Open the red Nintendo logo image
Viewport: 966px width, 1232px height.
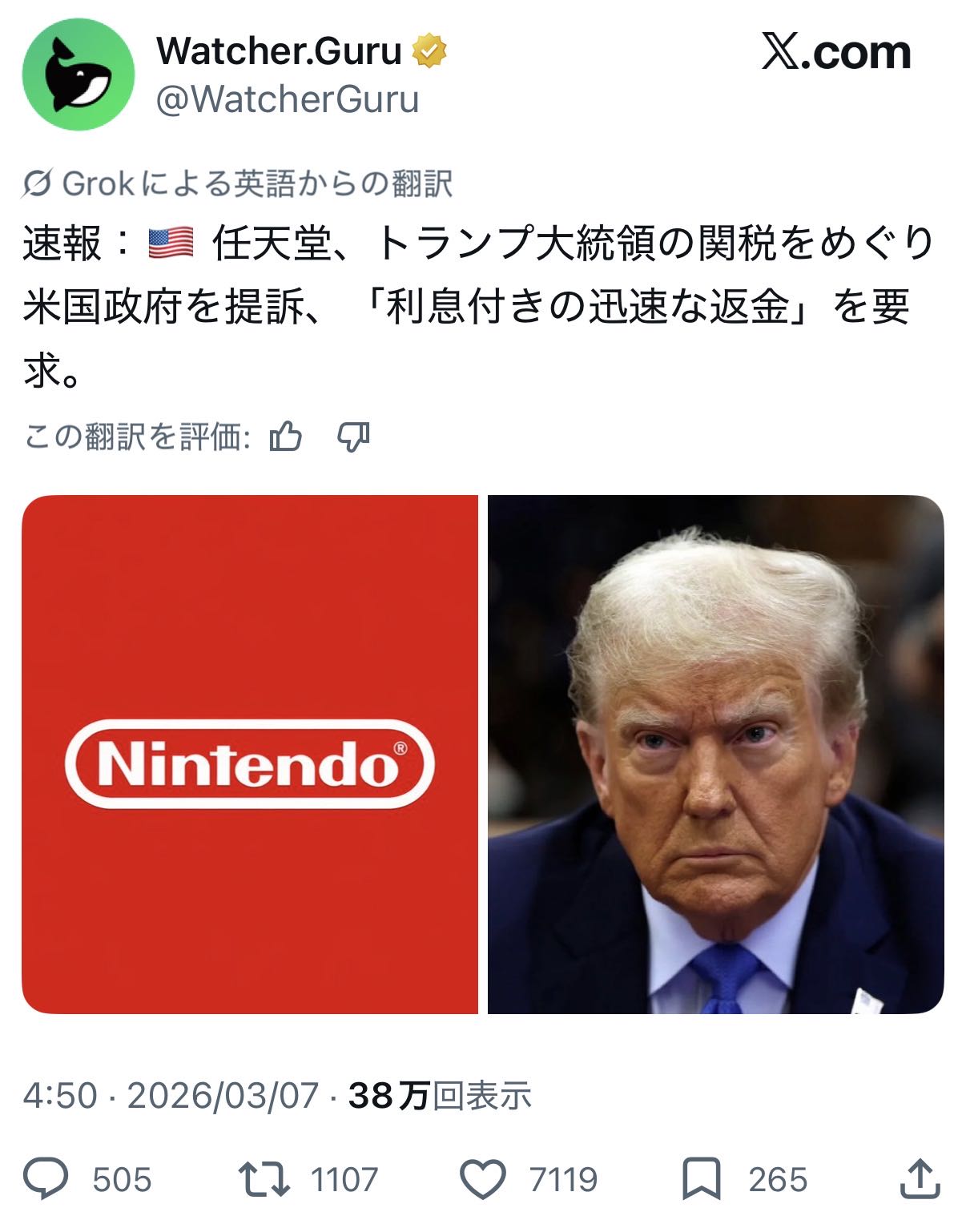point(250,755)
